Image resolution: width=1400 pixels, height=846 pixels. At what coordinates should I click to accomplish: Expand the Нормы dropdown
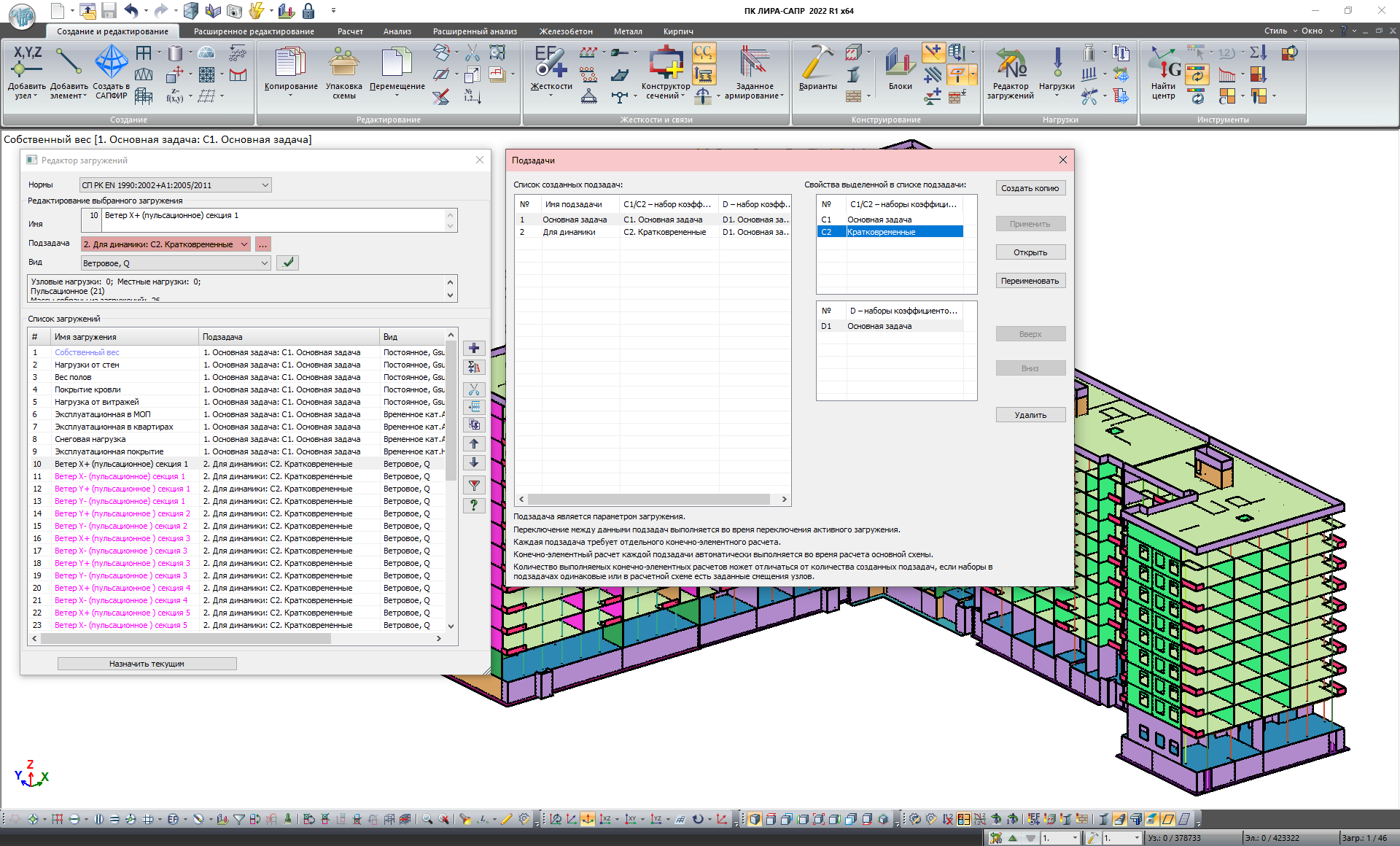pyautogui.click(x=265, y=185)
